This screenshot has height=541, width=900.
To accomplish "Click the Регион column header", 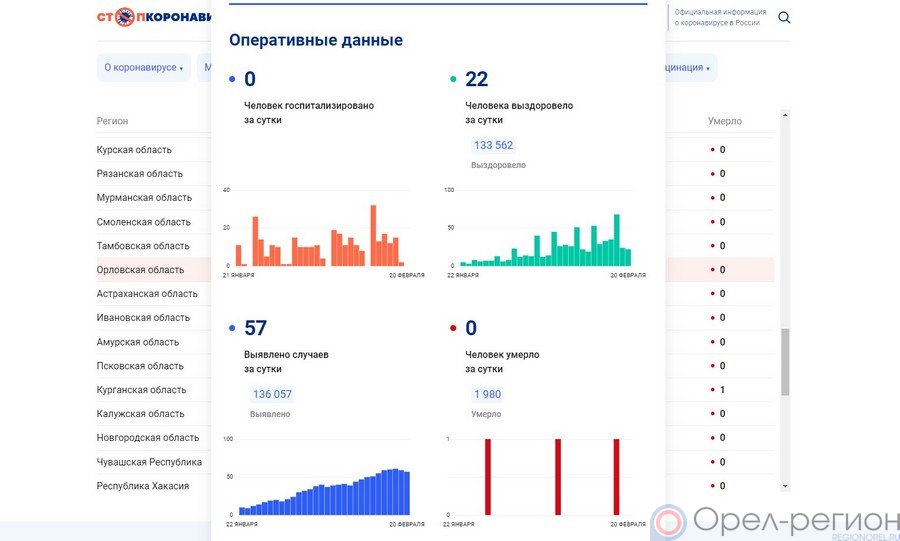I will pos(112,121).
